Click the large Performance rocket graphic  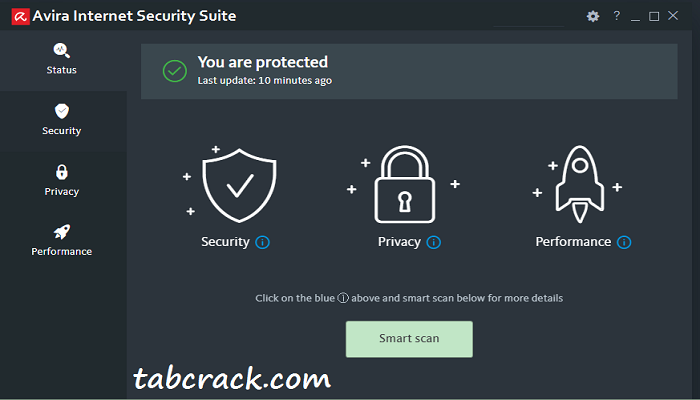pyautogui.click(x=579, y=184)
